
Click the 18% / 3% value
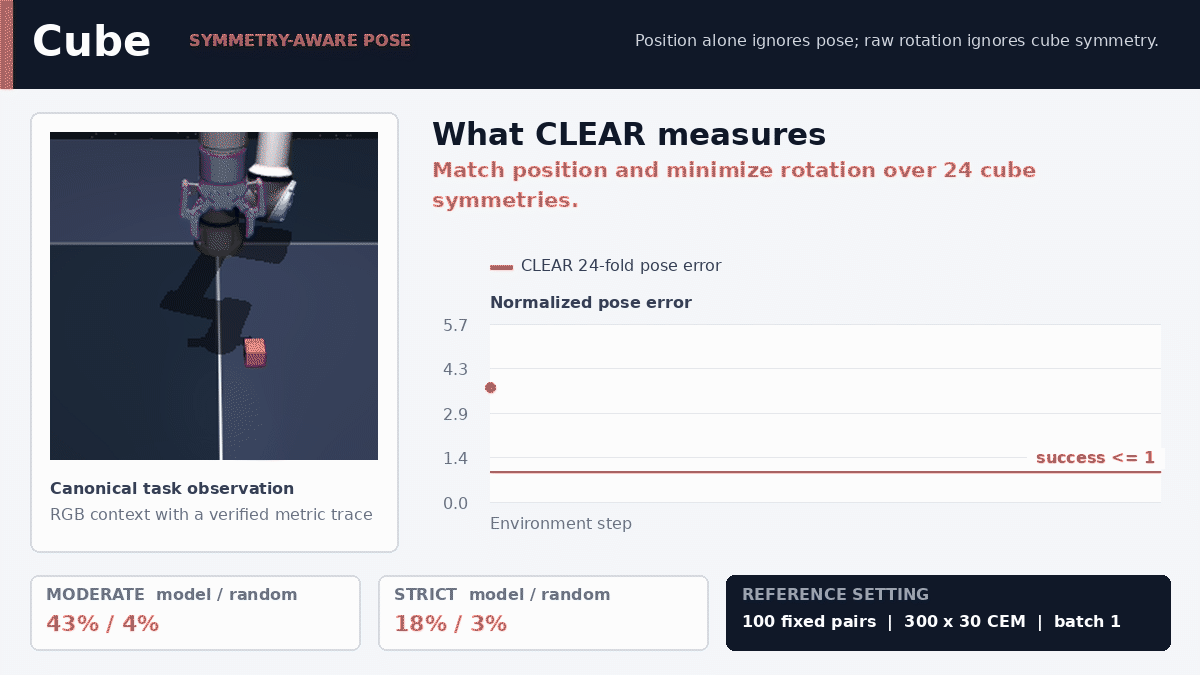tap(450, 624)
